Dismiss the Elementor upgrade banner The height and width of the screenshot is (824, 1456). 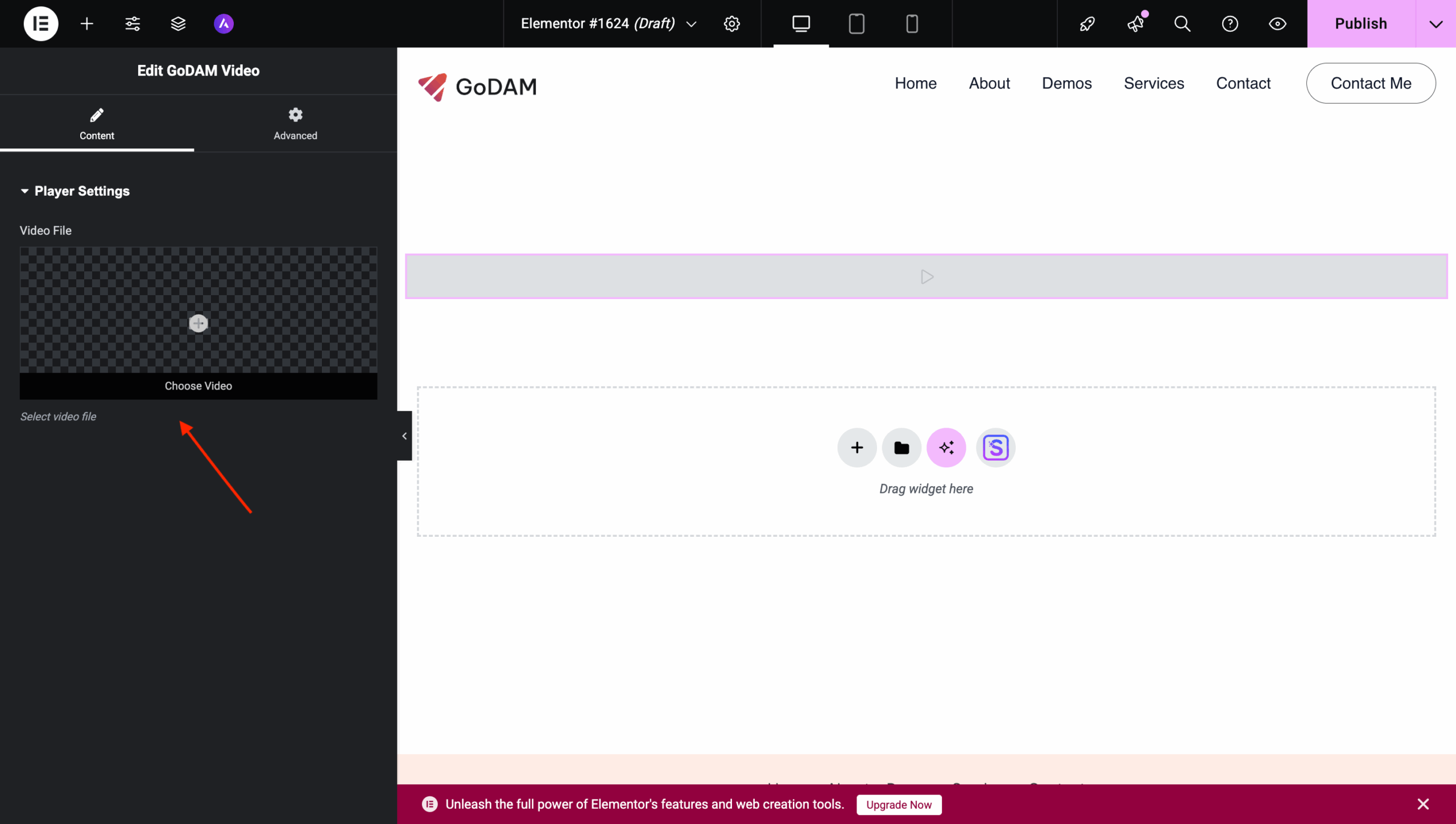1423,805
